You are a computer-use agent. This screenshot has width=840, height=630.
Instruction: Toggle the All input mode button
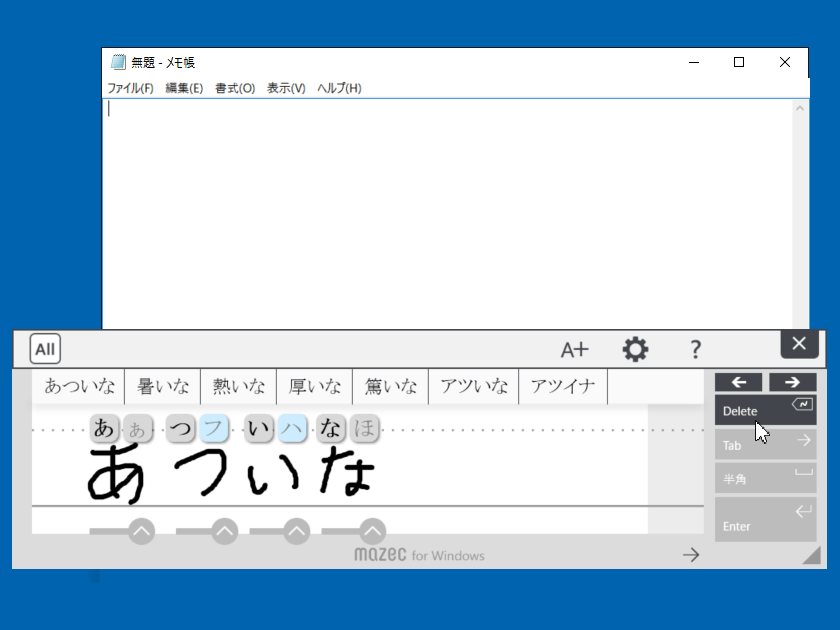[45, 349]
